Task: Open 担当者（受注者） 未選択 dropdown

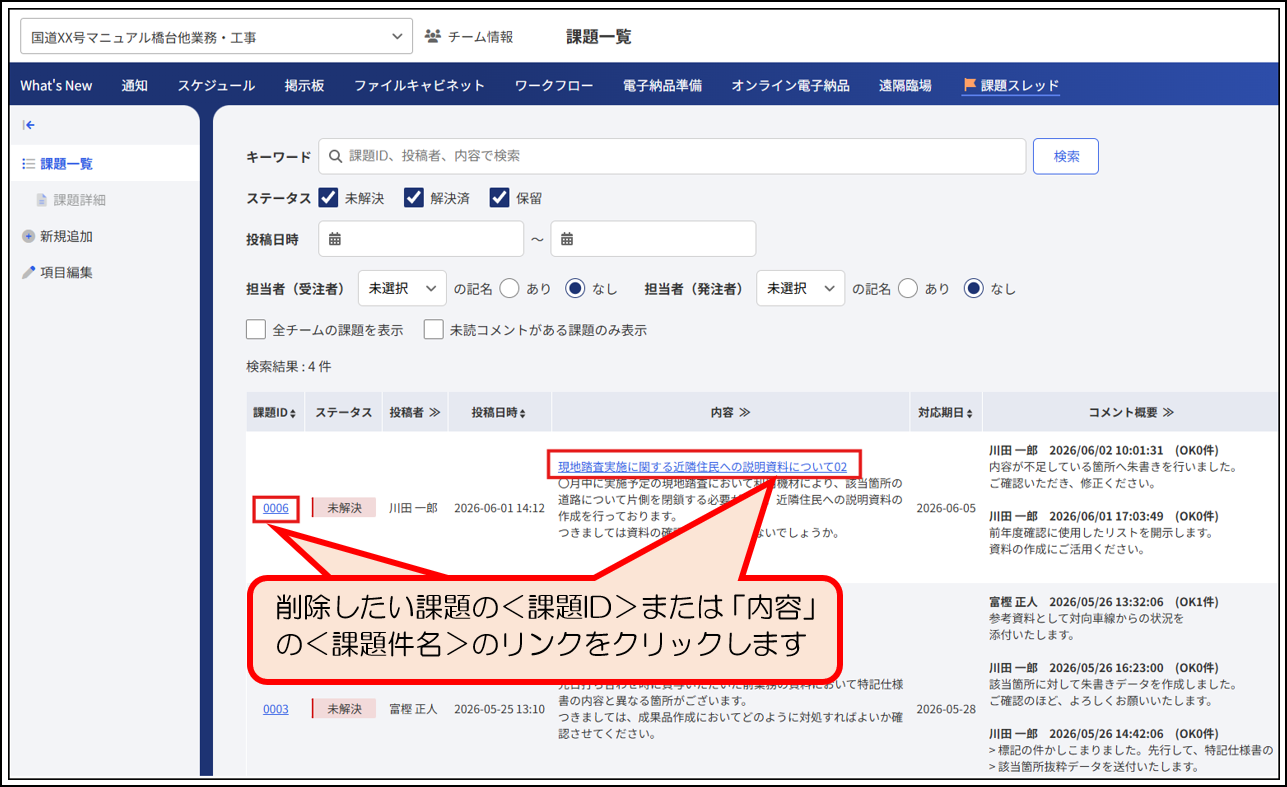Action: [x=402, y=288]
